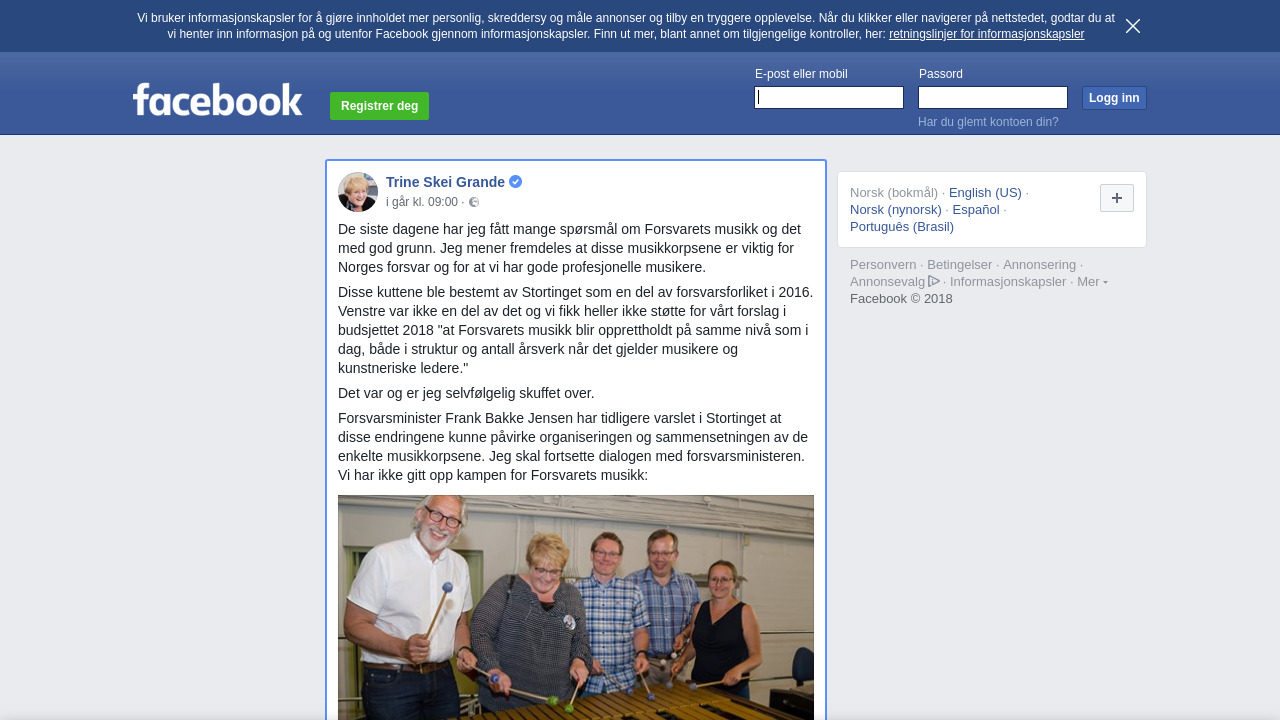The image size is (1280, 720).
Task: Open the post's marimba photo
Action: [x=576, y=607]
